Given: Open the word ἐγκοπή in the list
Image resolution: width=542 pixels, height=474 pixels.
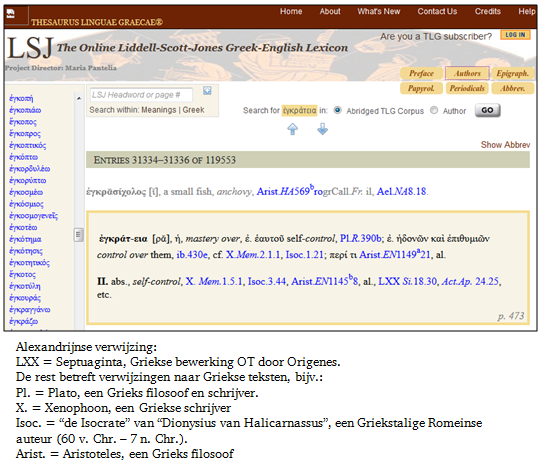Looking at the screenshot, I should 21,99.
